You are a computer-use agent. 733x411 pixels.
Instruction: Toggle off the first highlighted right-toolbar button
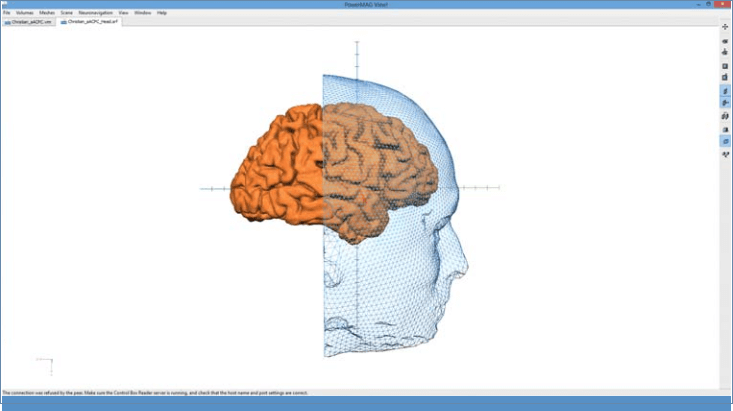pyautogui.click(x=725, y=91)
